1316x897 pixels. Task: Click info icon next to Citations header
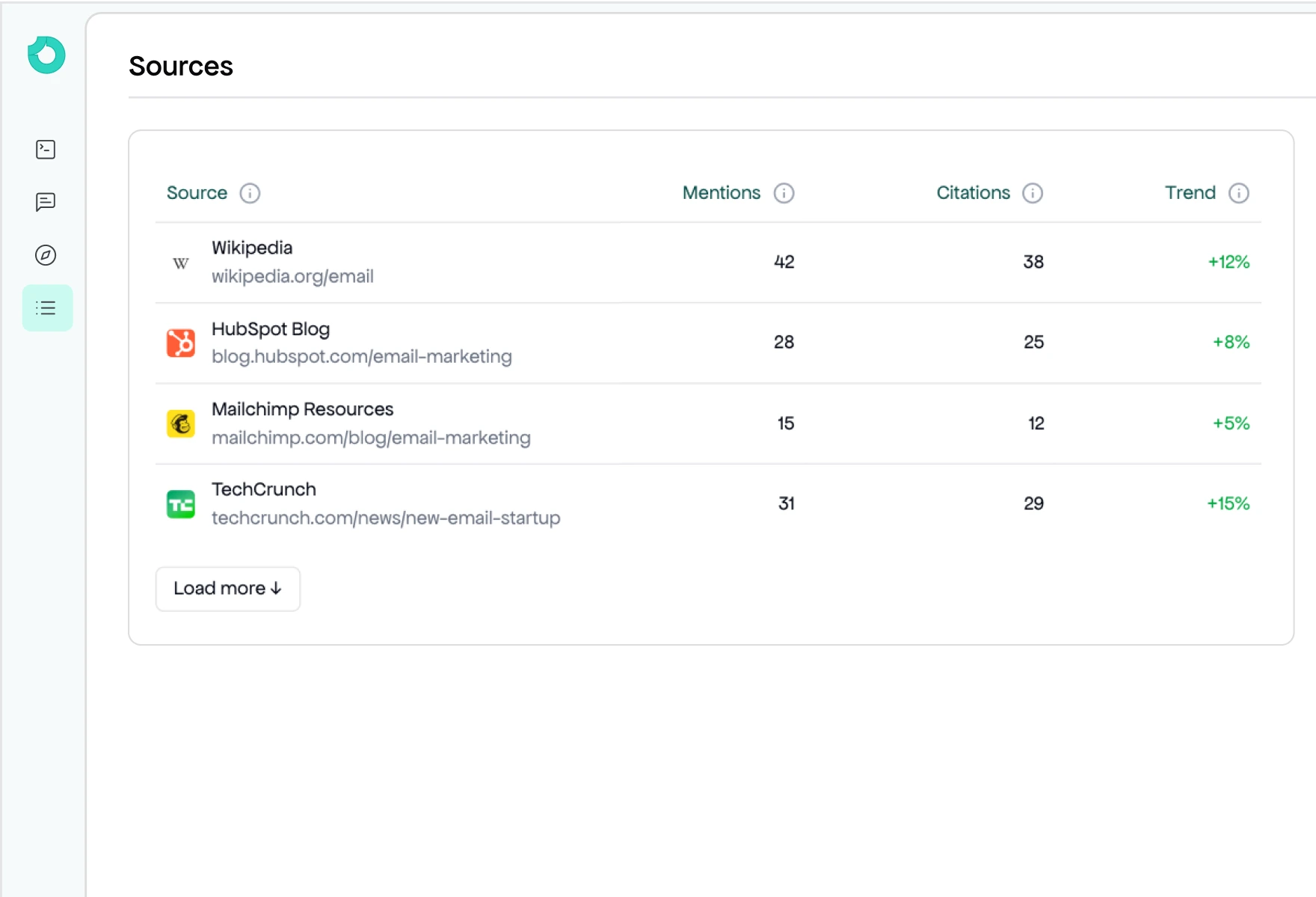point(1033,193)
